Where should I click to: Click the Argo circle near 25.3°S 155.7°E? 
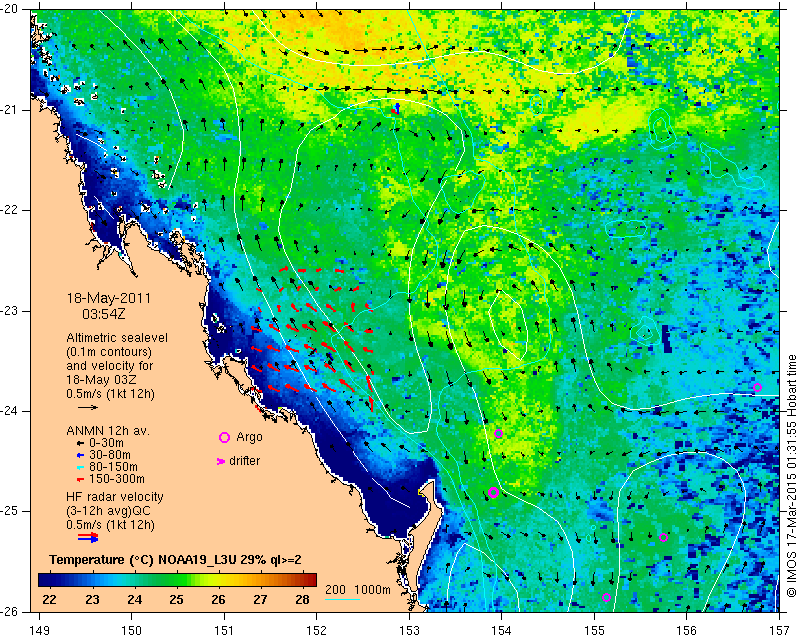tap(663, 537)
